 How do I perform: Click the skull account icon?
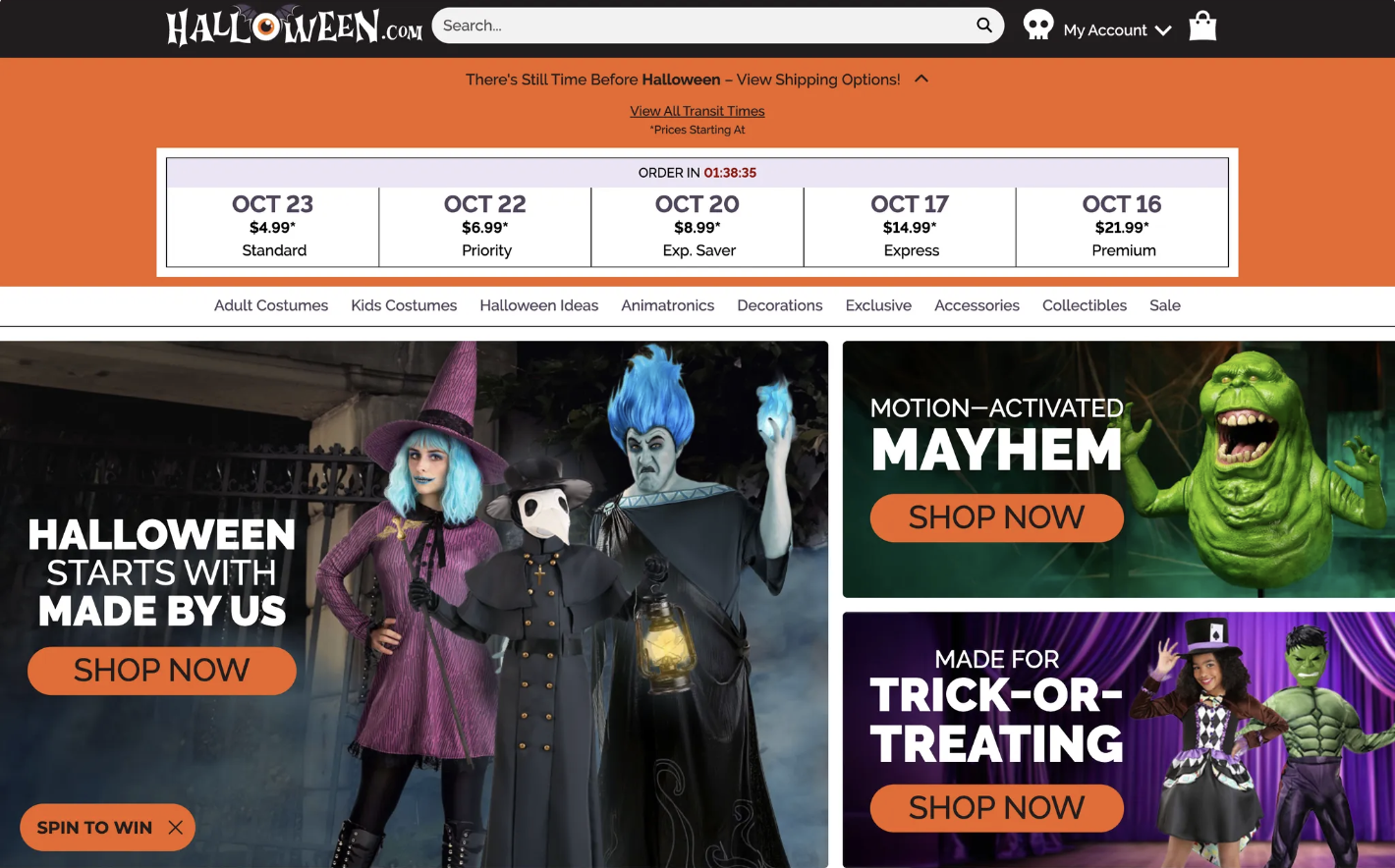tap(1037, 26)
